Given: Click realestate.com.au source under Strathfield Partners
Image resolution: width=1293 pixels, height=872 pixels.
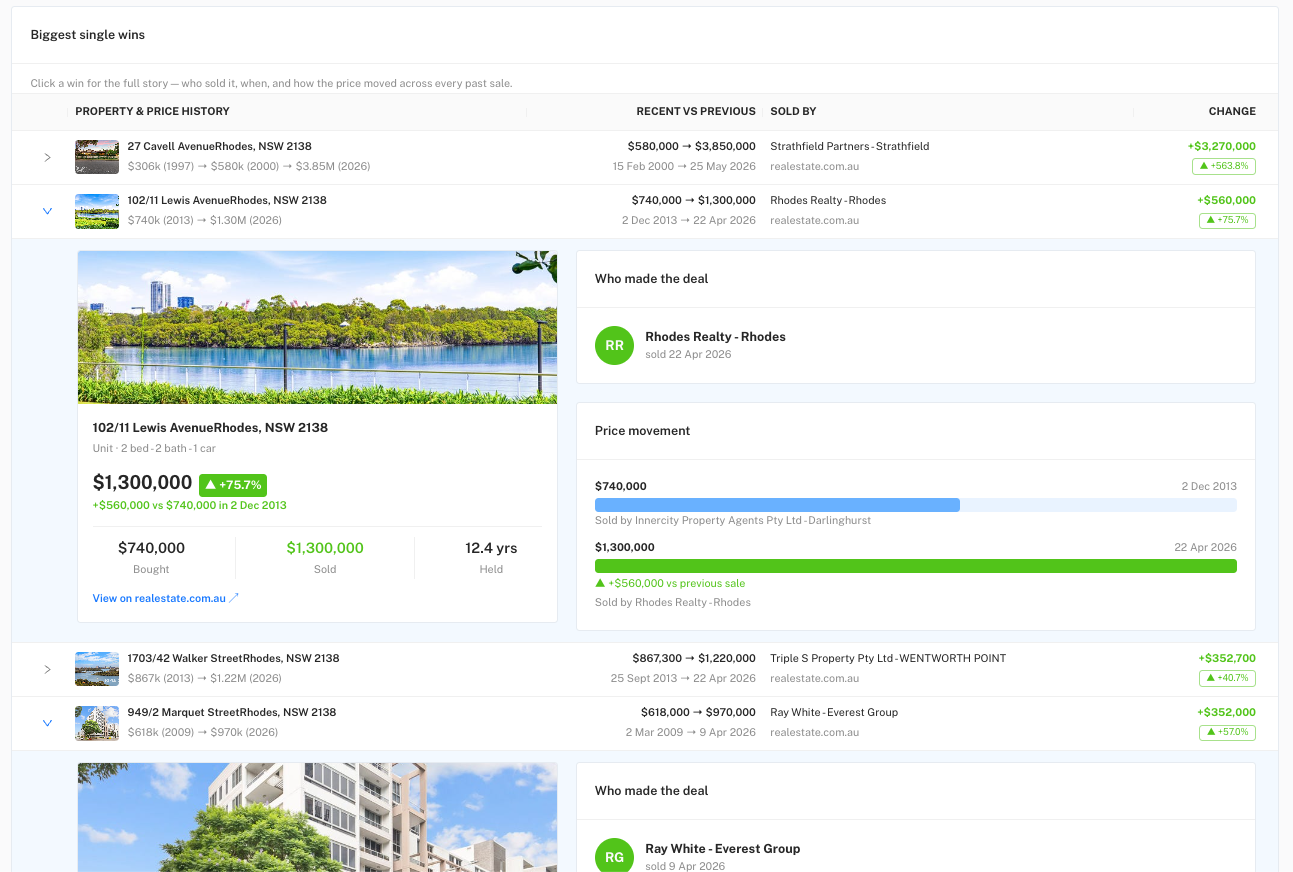Looking at the screenshot, I should tap(814, 166).
